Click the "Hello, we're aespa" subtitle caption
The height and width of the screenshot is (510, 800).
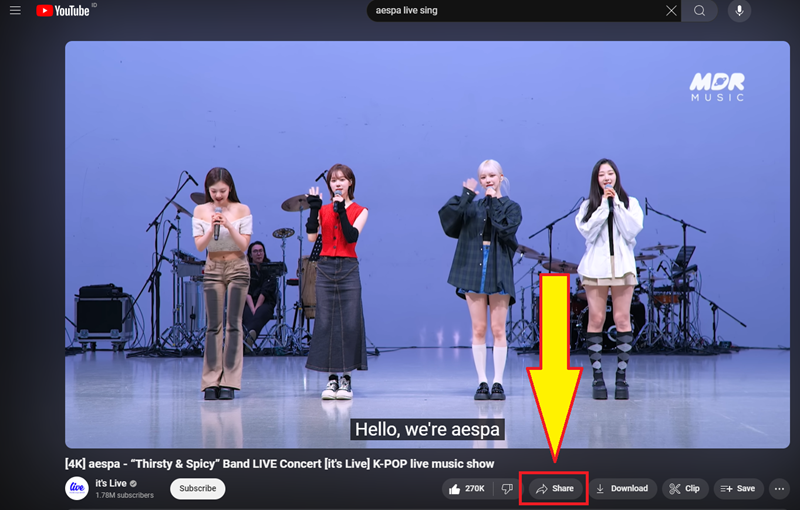(x=426, y=431)
